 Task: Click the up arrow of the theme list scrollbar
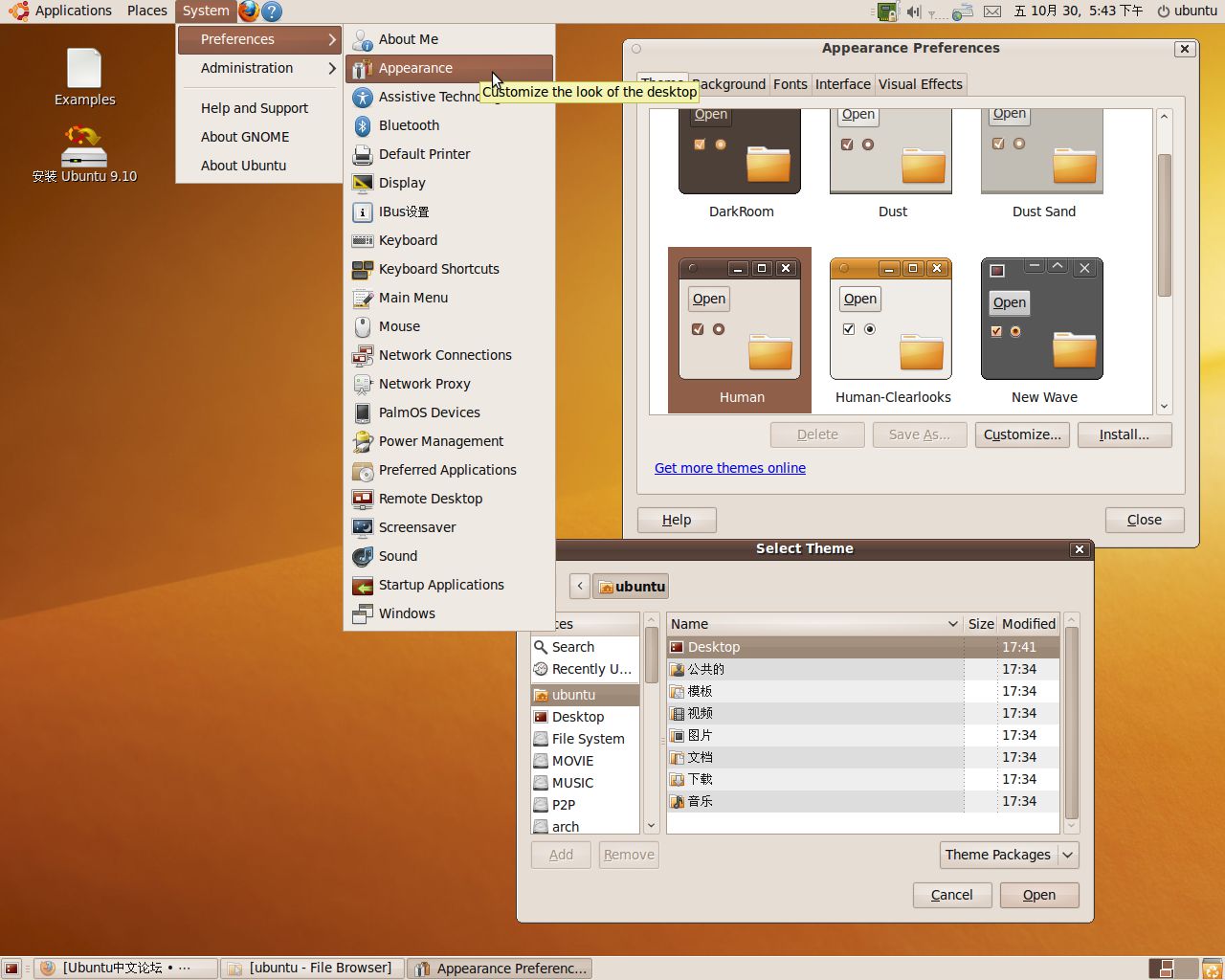pos(1165,116)
